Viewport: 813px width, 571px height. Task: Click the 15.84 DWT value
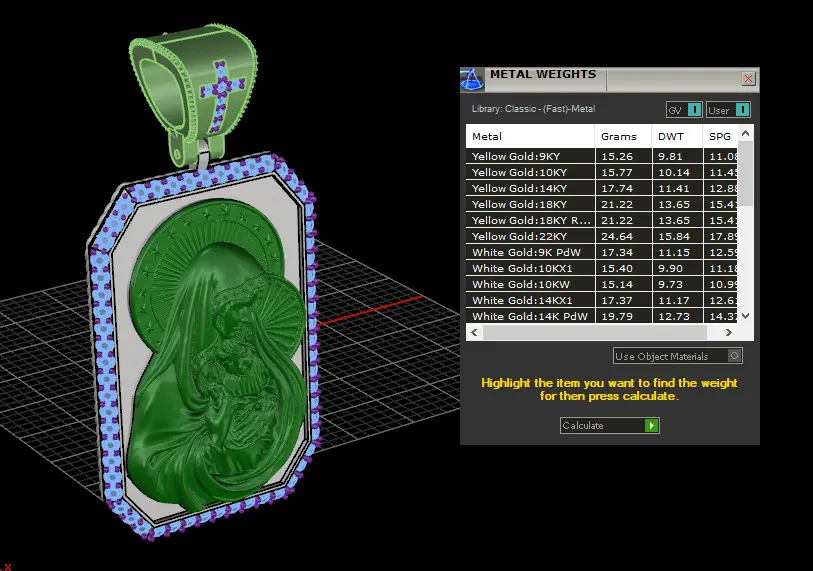[x=674, y=236]
